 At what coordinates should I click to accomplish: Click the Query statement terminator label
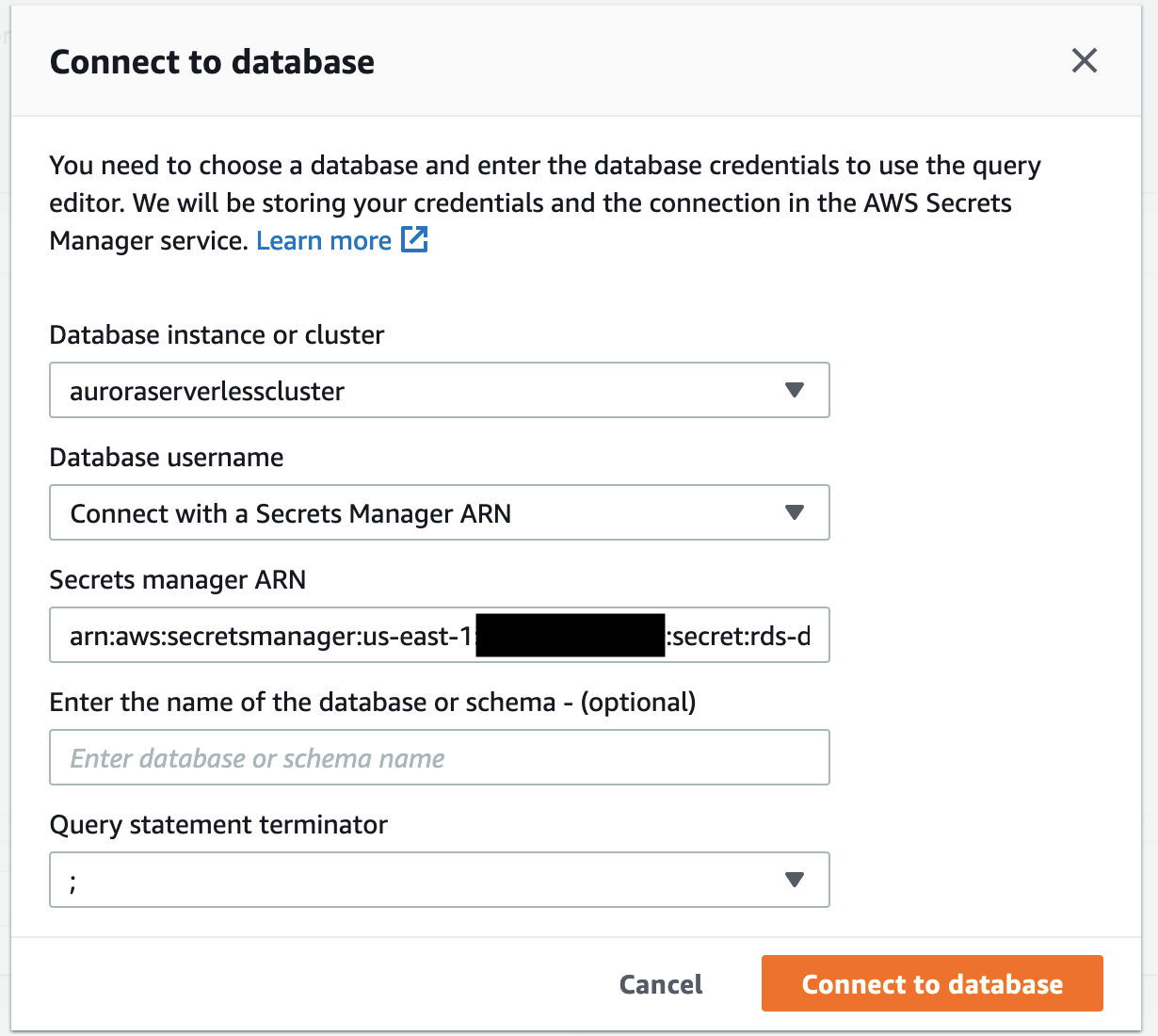pos(218,825)
